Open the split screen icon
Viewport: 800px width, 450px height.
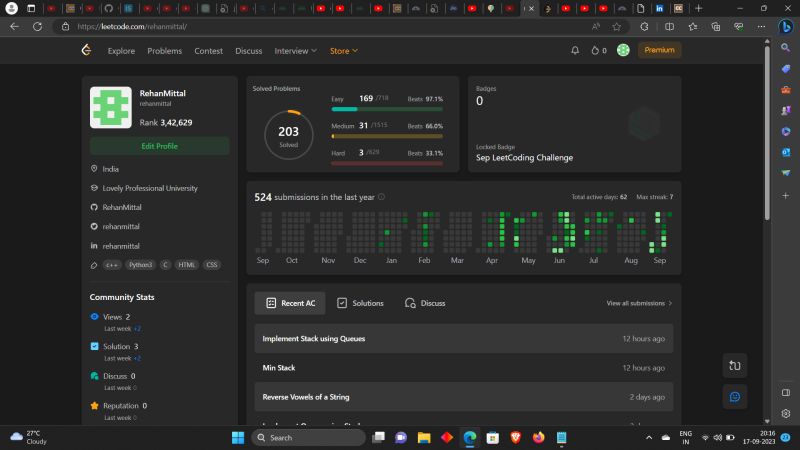click(x=669, y=27)
